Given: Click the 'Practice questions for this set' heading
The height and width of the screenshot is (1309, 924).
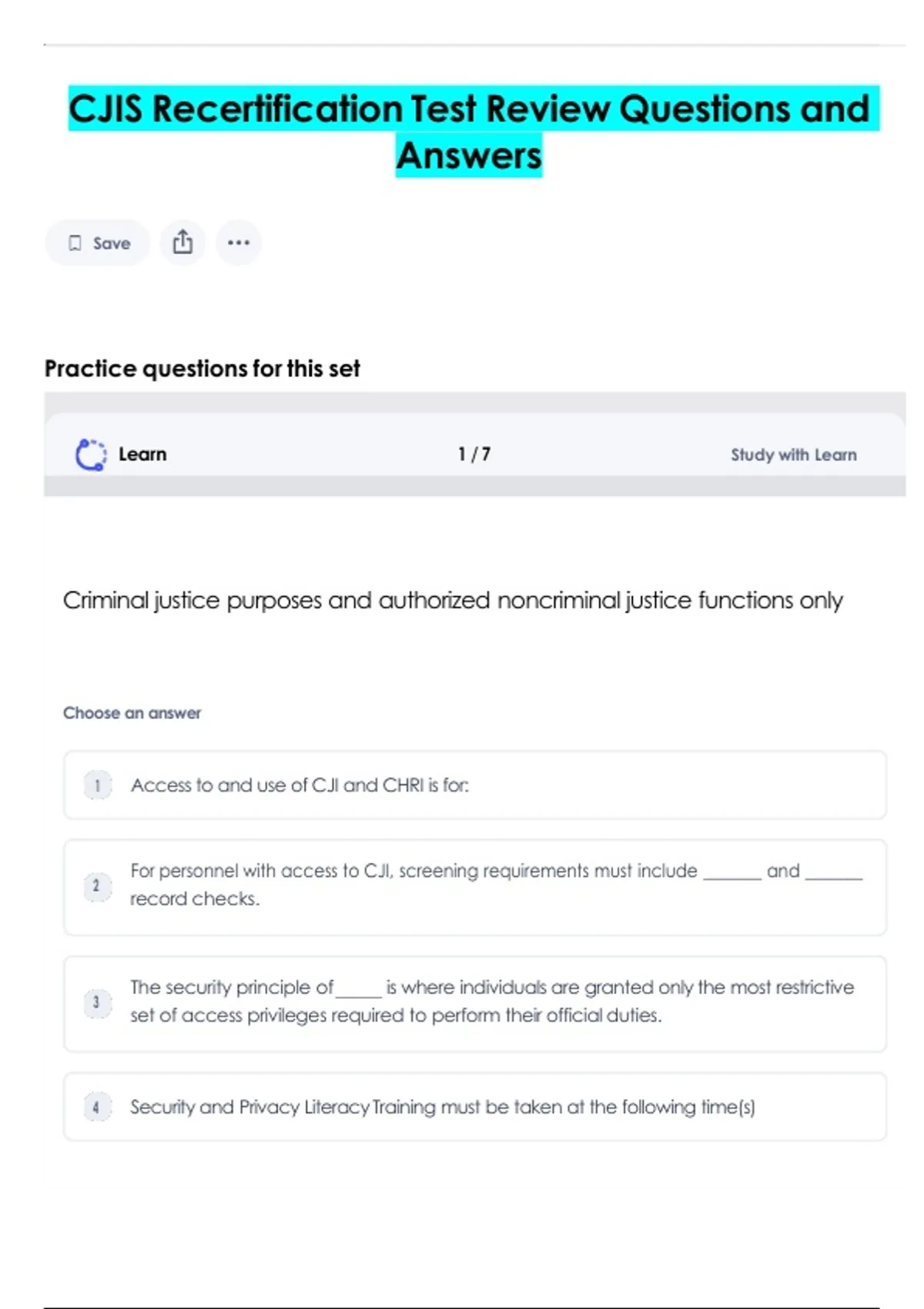Looking at the screenshot, I should click(202, 369).
